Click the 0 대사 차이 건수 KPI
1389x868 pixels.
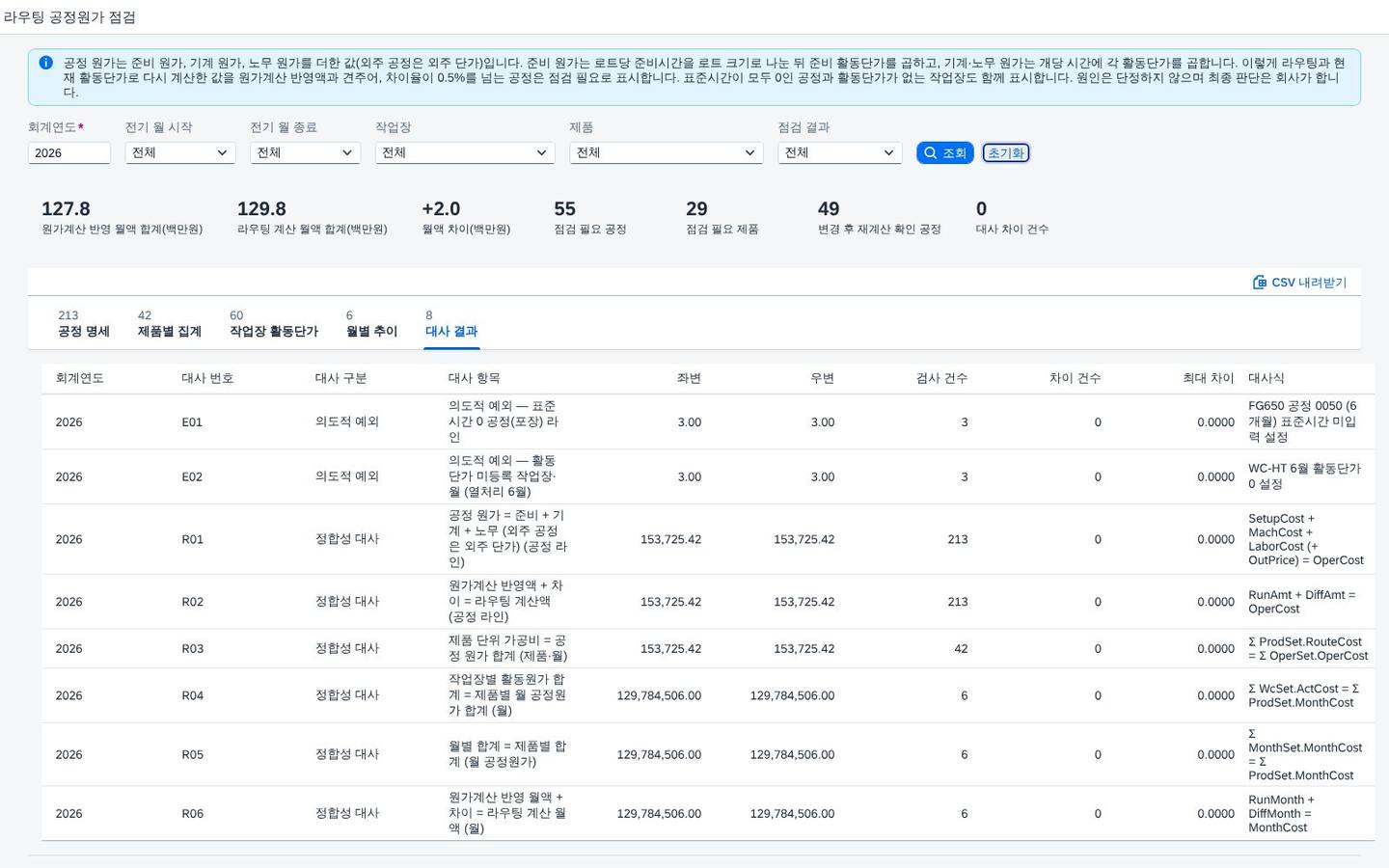click(x=1012, y=218)
